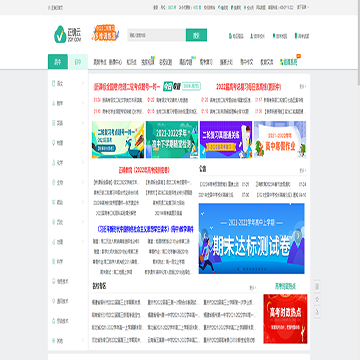Expand the chevron on the 化学 row

coord(83,163)
